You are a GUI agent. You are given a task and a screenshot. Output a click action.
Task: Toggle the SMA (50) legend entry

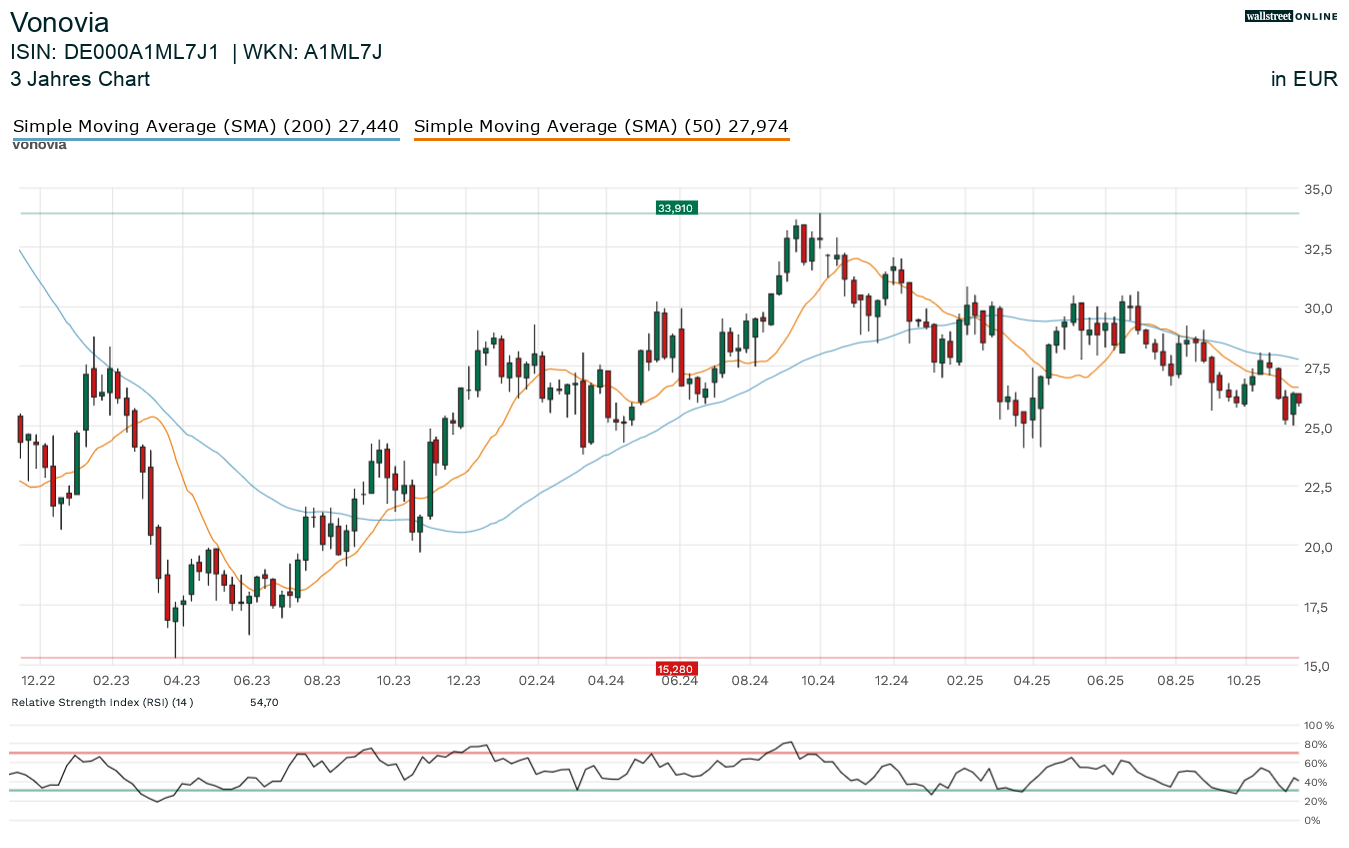601,126
